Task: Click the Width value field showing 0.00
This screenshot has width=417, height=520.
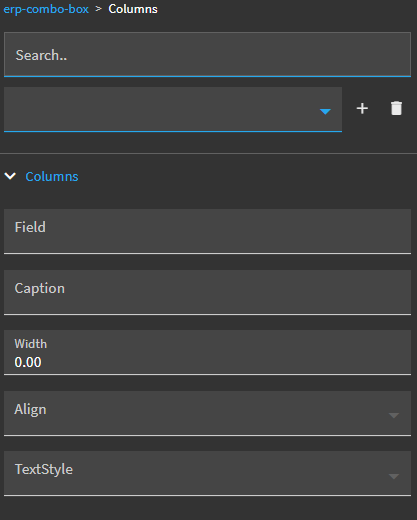Action: [x=207, y=353]
